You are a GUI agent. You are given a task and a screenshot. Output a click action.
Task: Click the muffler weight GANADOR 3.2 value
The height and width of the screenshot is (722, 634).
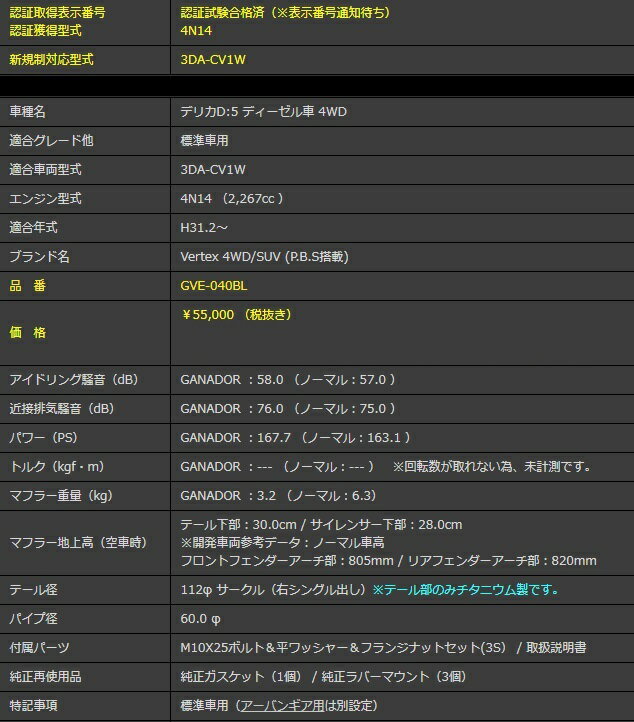click(x=277, y=495)
